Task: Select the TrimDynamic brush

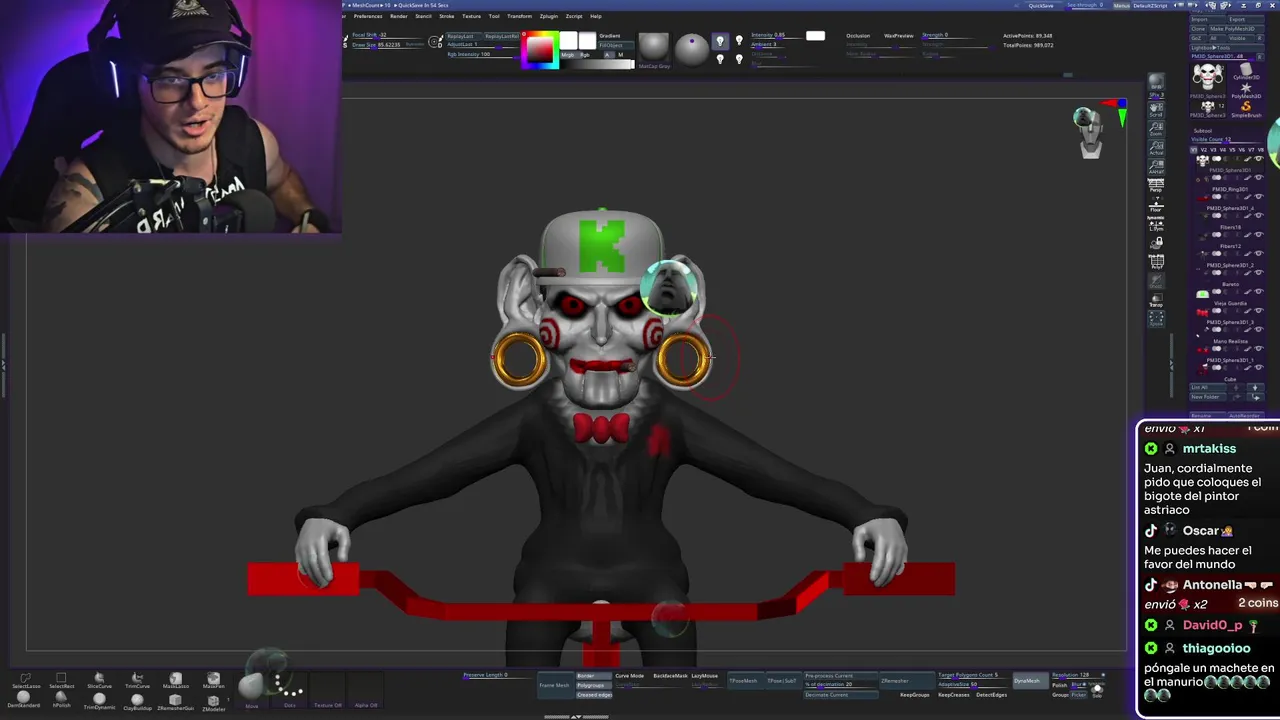Action: click(x=99, y=700)
